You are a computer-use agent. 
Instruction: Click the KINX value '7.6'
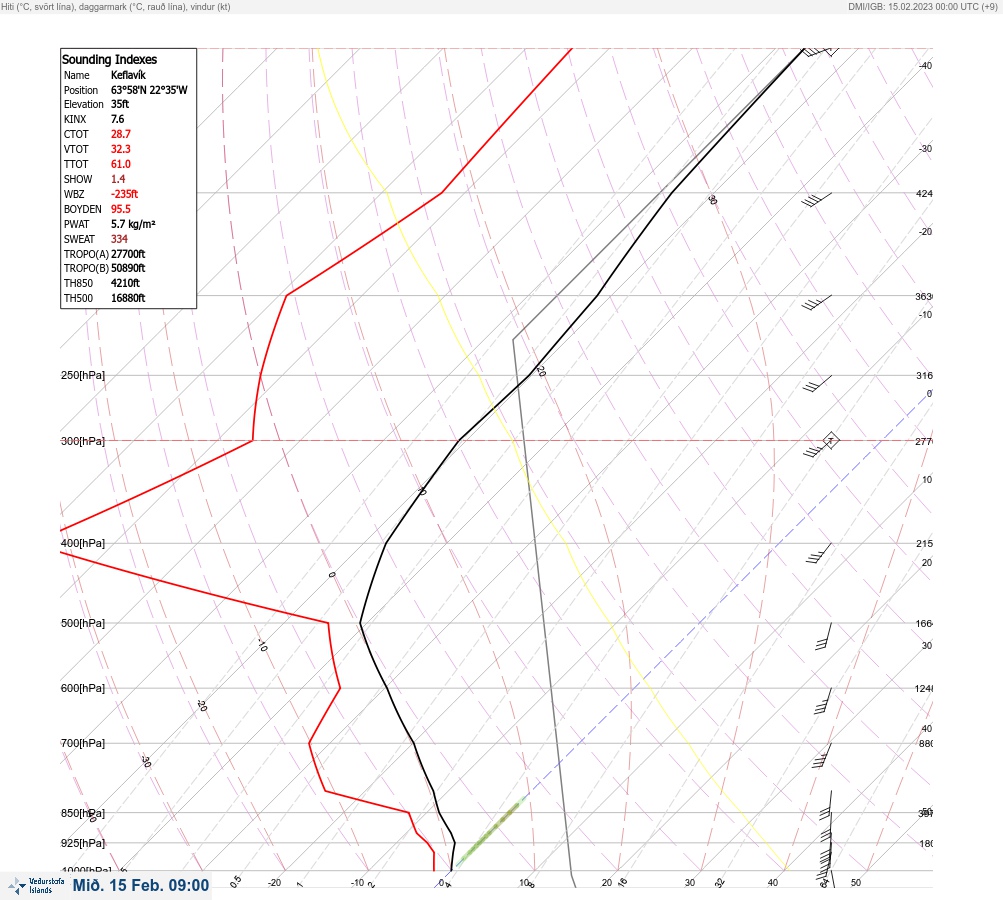coord(118,119)
